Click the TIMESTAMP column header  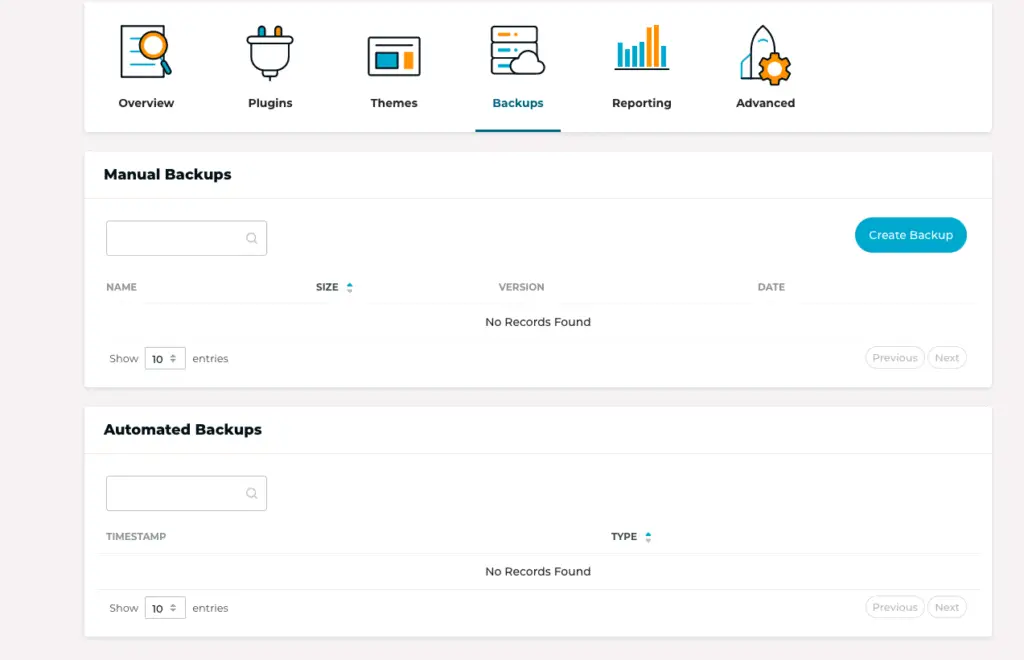point(136,537)
